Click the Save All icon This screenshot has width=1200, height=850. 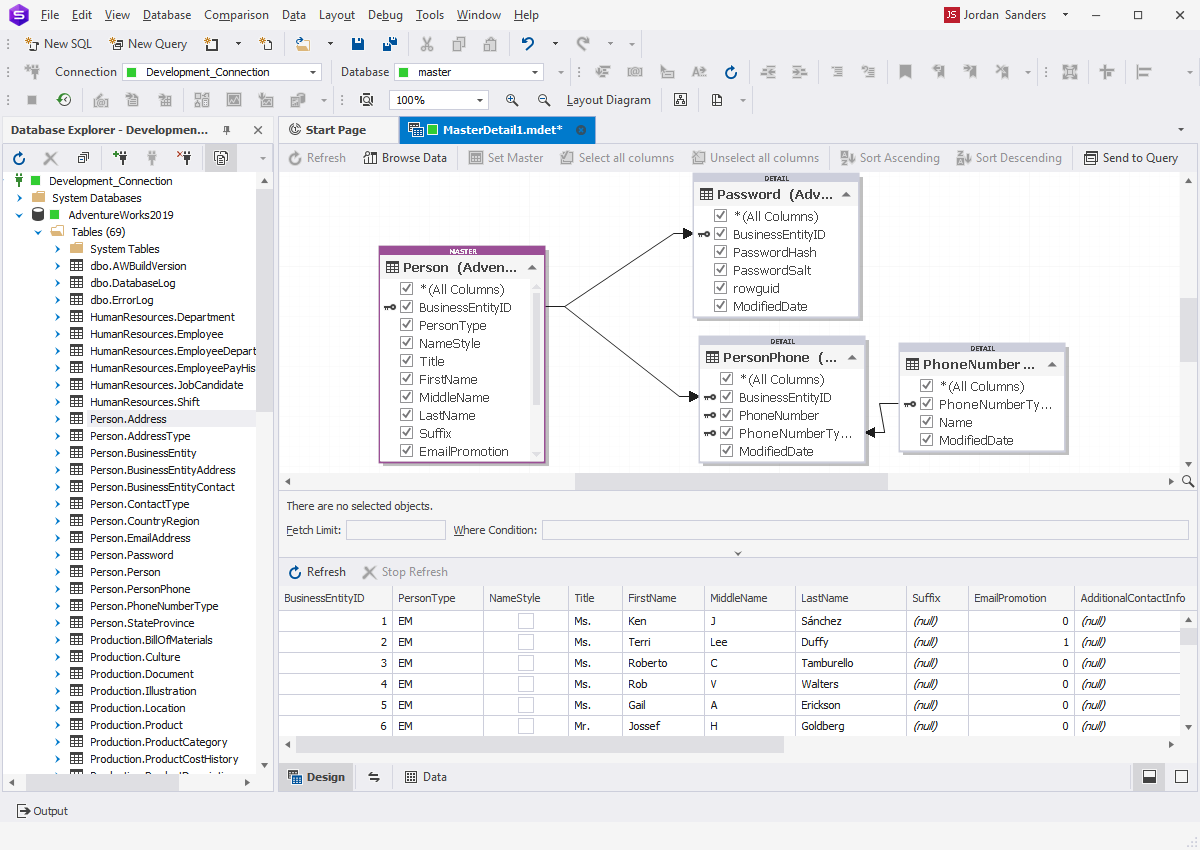tap(390, 44)
